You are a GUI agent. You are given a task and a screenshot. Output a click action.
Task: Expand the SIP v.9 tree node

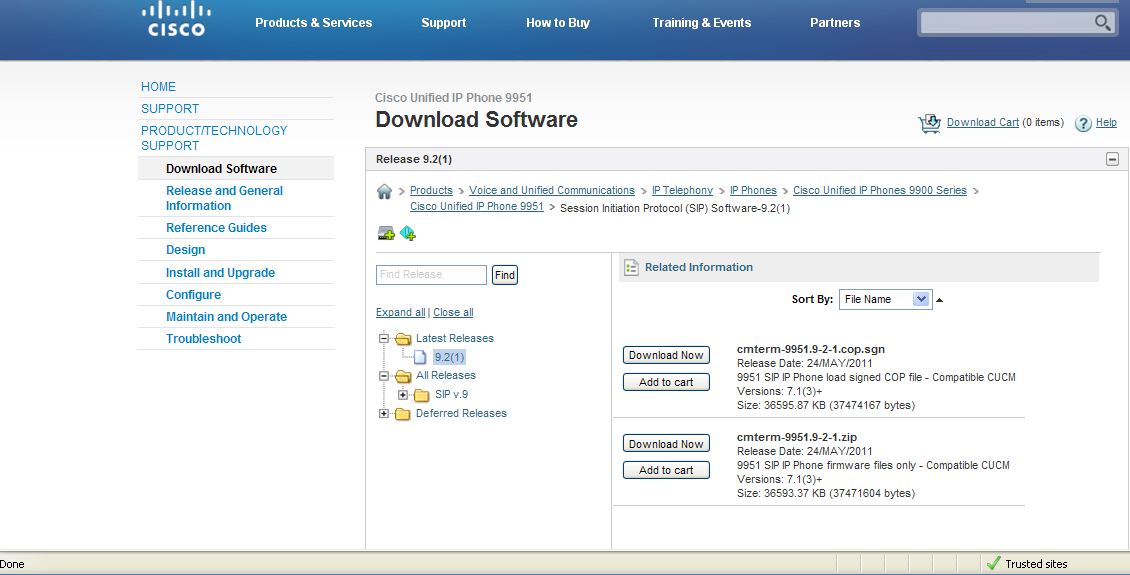pyautogui.click(x=403, y=395)
